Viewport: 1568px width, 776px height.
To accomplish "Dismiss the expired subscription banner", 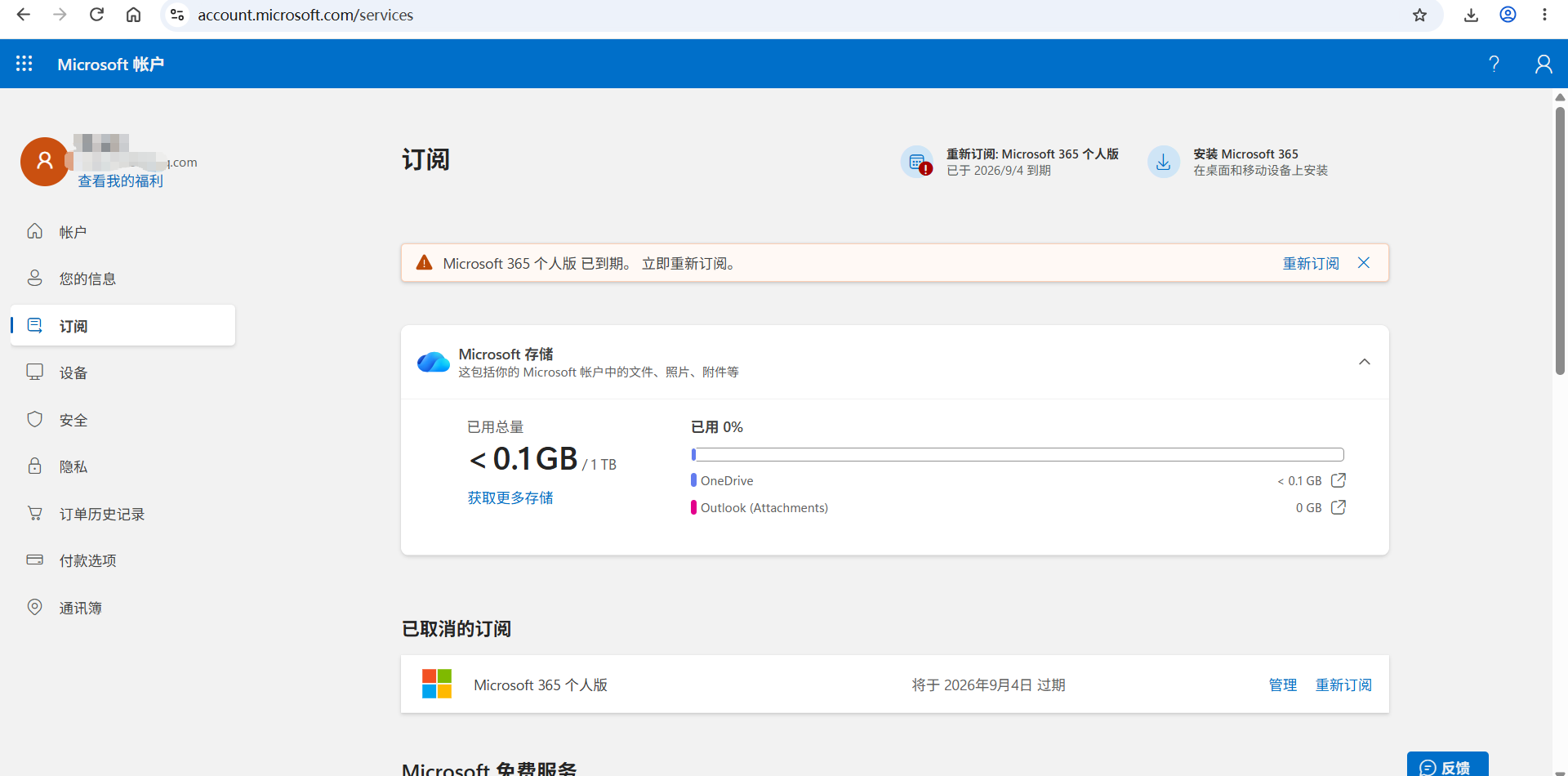I will pos(1364,263).
